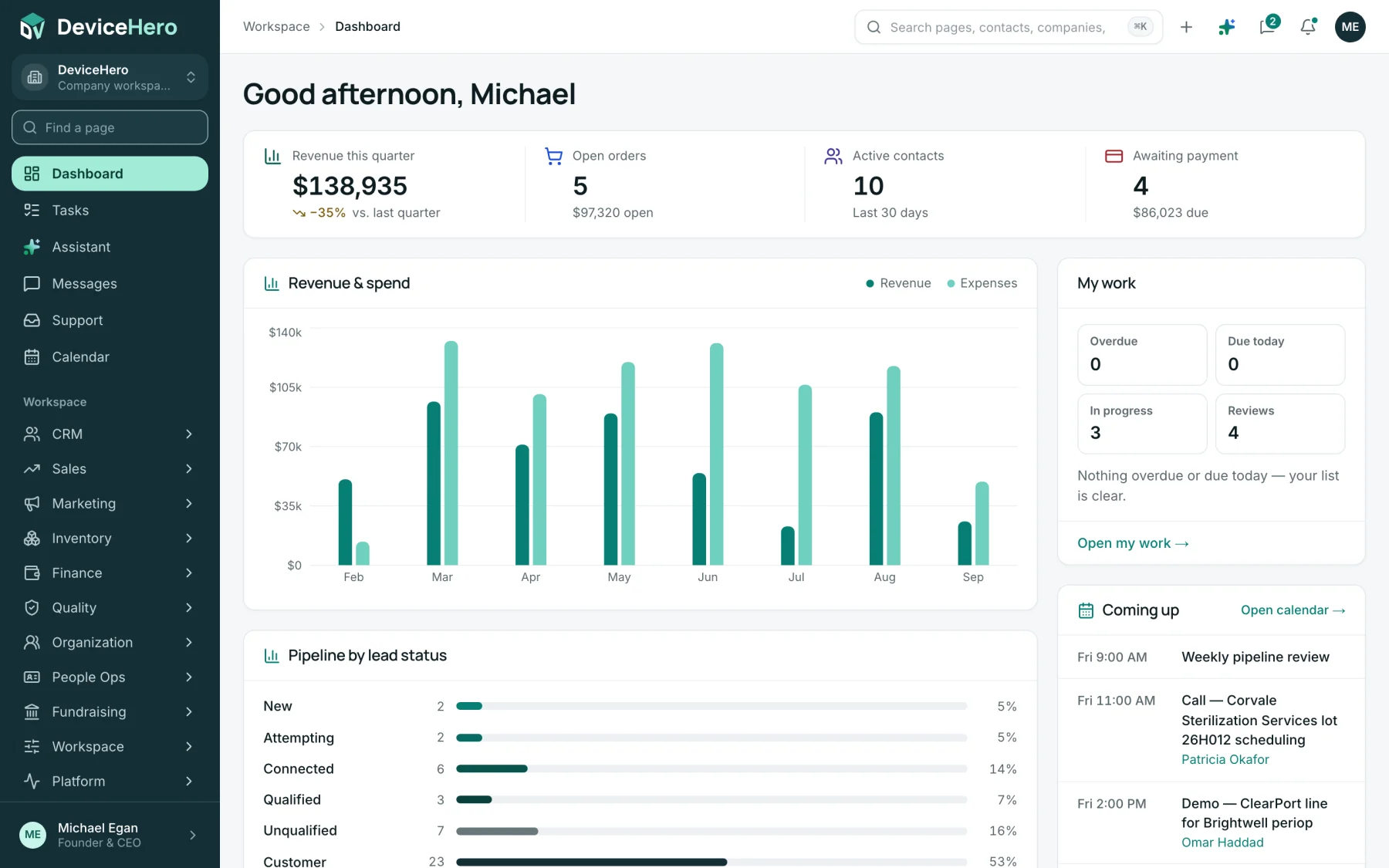Click the Aug revenue bar in chart
This screenshot has width=1389, height=868.
coord(876,488)
